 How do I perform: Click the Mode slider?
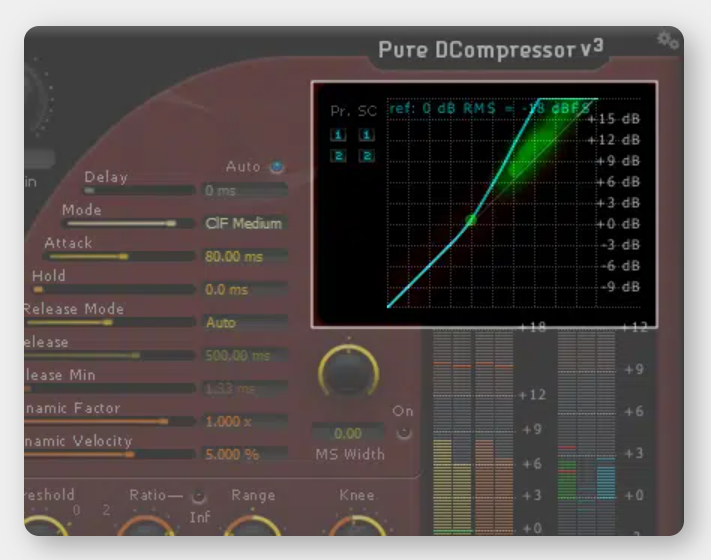click(129, 224)
